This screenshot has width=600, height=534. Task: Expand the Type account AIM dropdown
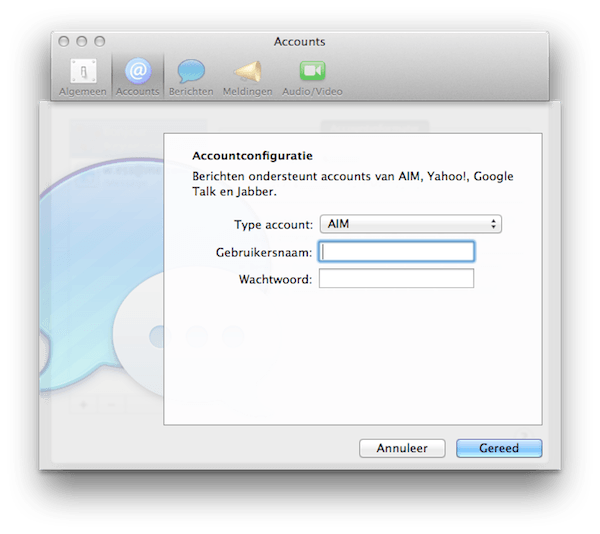click(x=411, y=224)
